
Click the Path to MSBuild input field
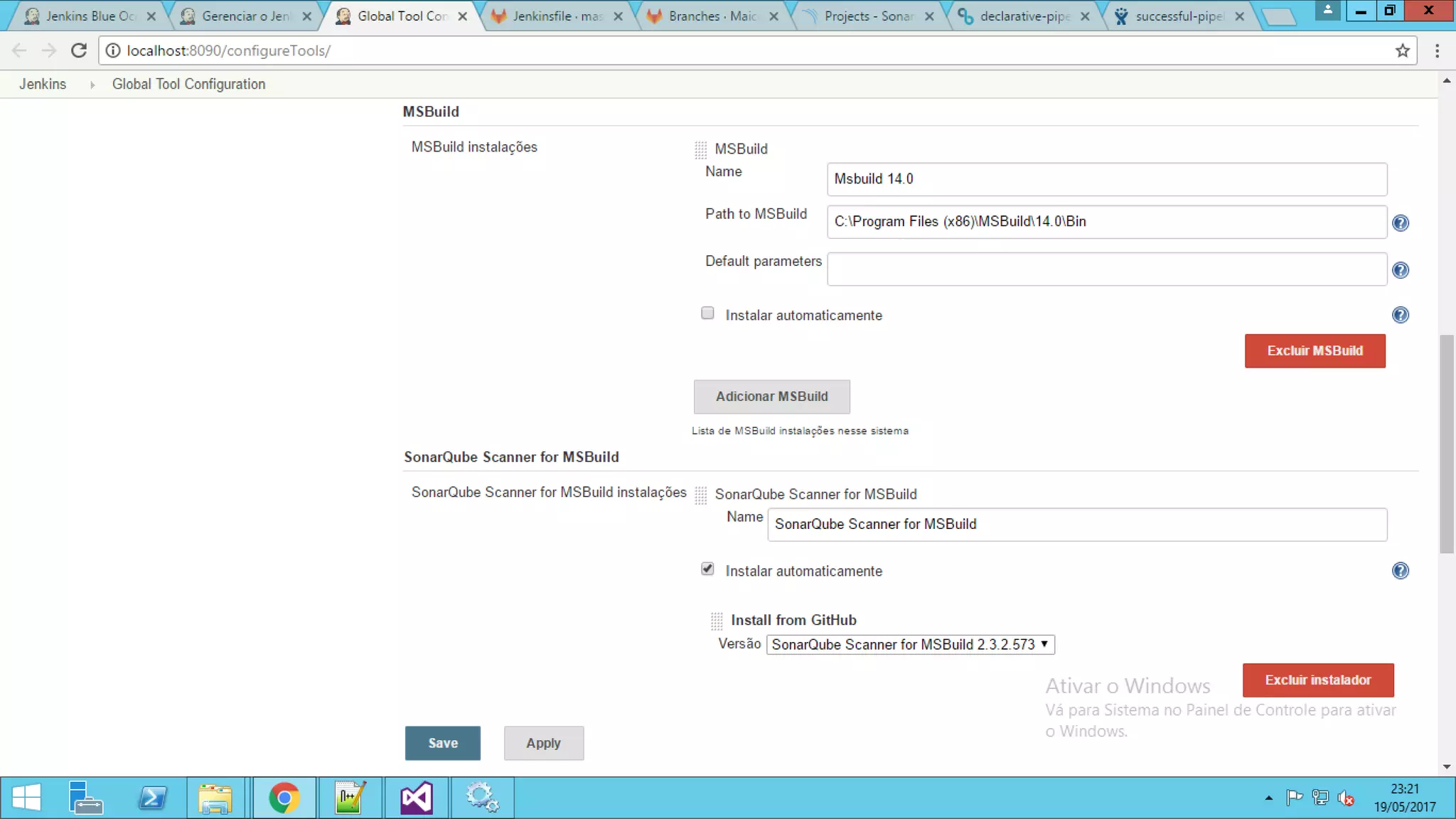(x=1106, y=222)
